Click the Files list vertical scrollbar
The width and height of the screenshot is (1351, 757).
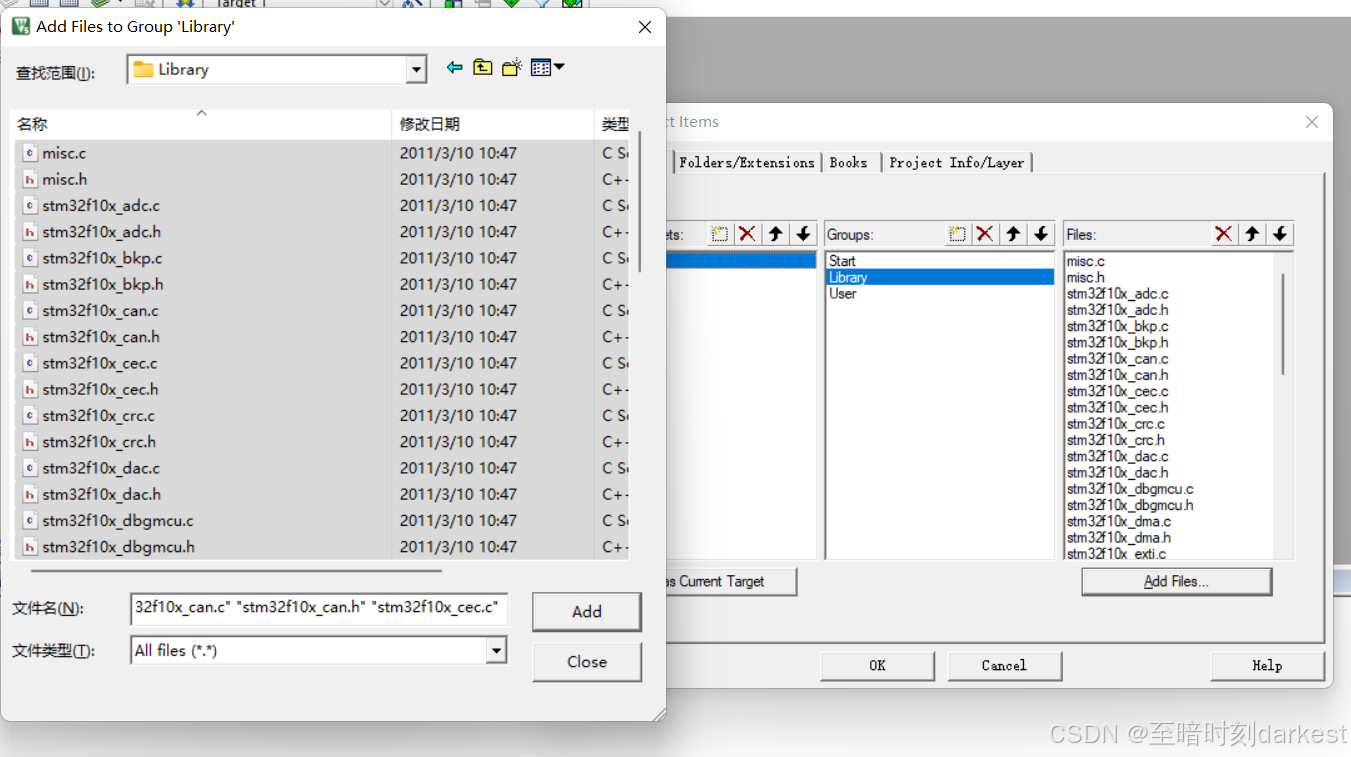pos(1283,324)
